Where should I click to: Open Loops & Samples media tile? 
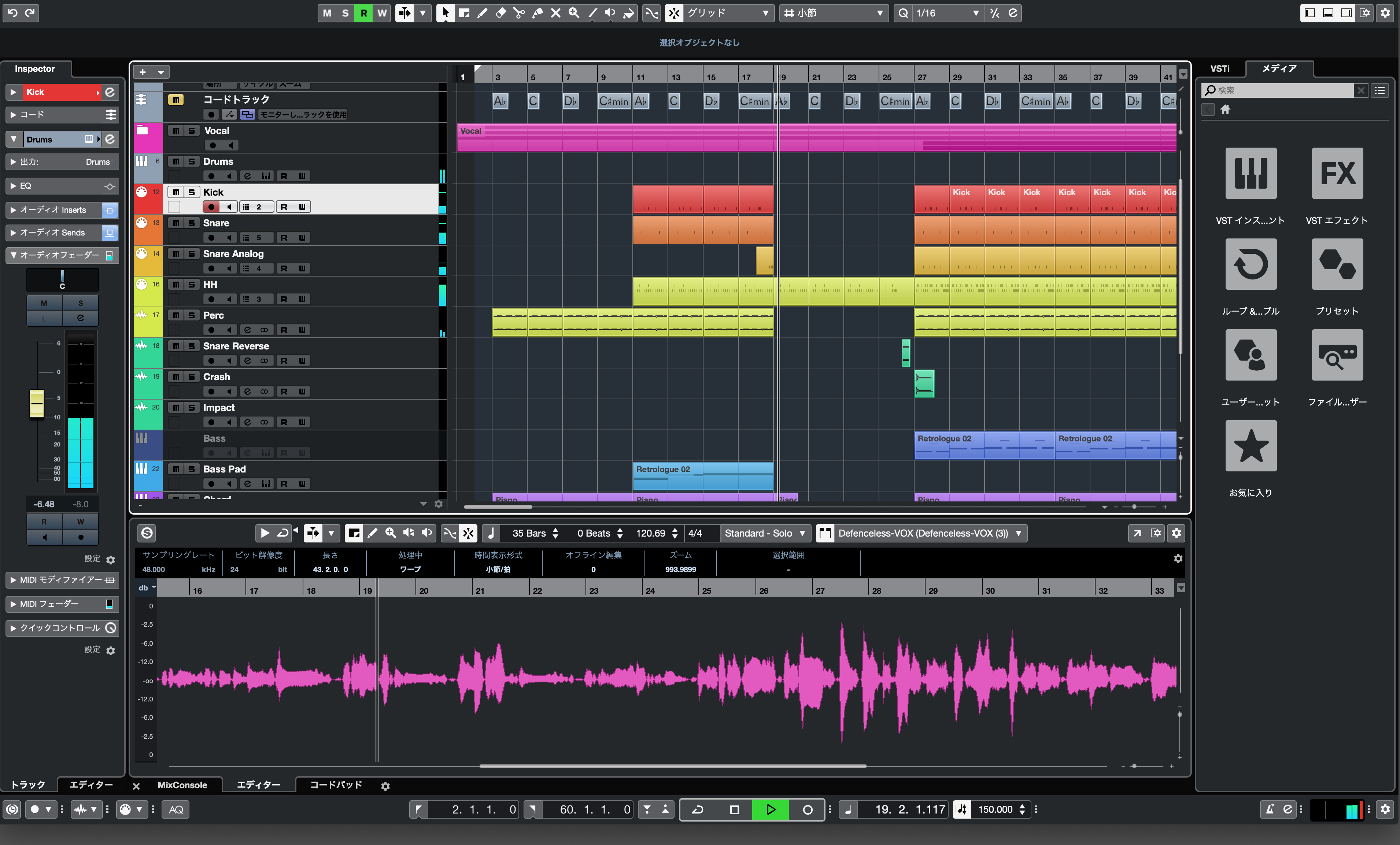pos(1251,264)
